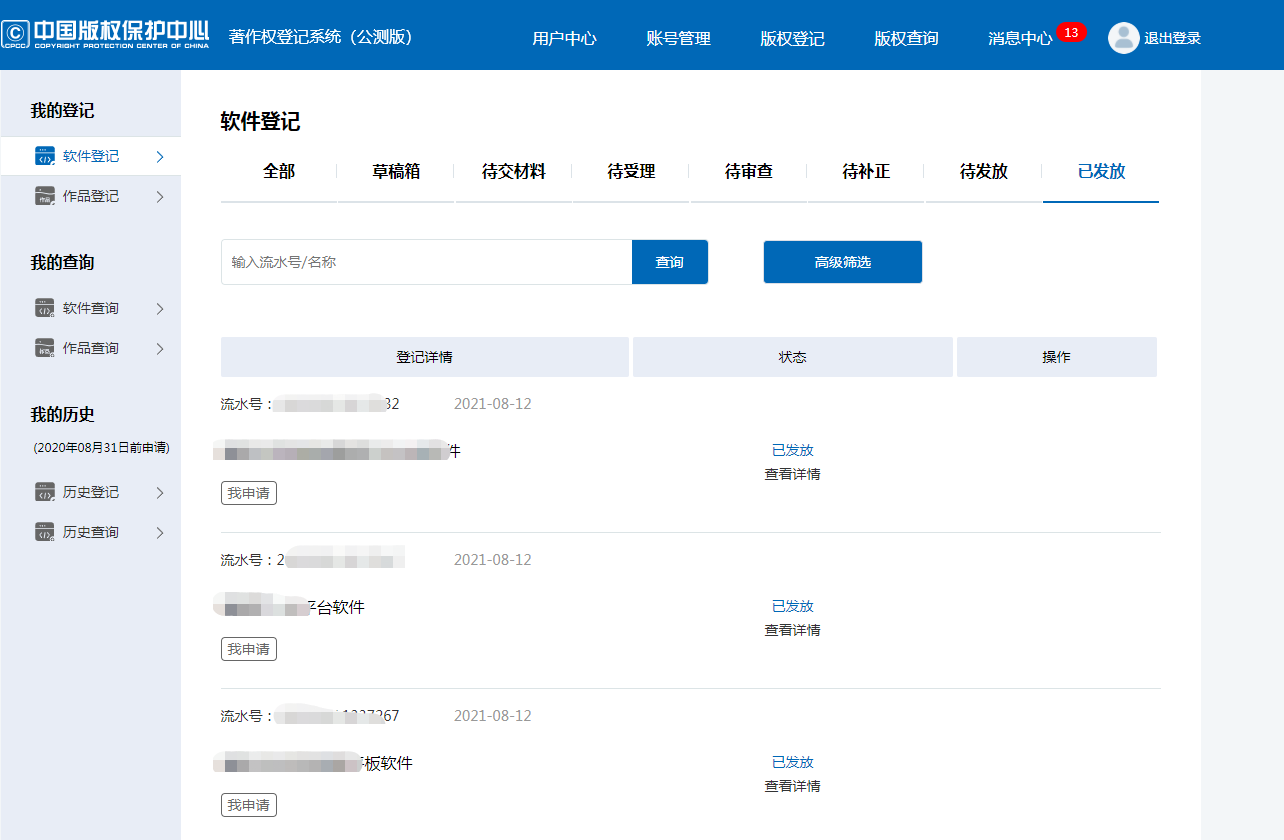Expand the 历史登记 chevron arrow
The width and height of the screenshot is (1284, 840).
pyautogui.click(x=160, y=492)
